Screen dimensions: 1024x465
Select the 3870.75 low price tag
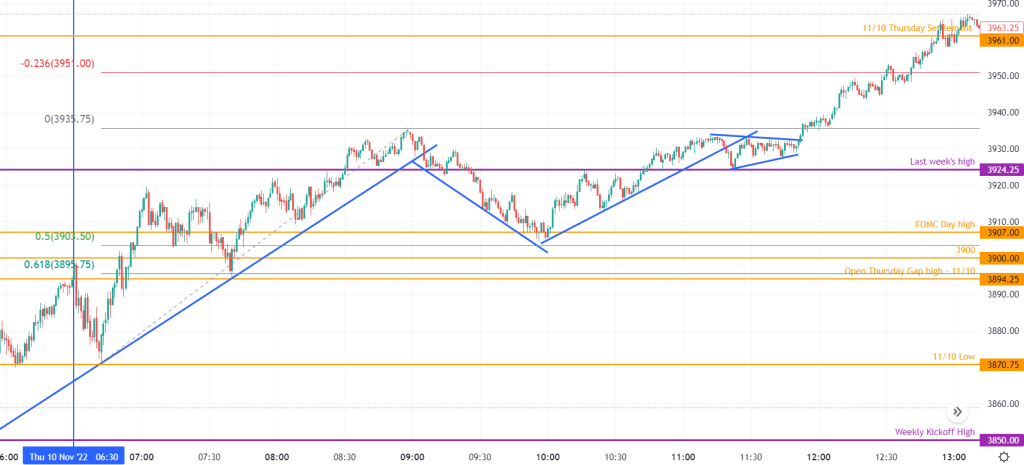tap(1001, 365)
